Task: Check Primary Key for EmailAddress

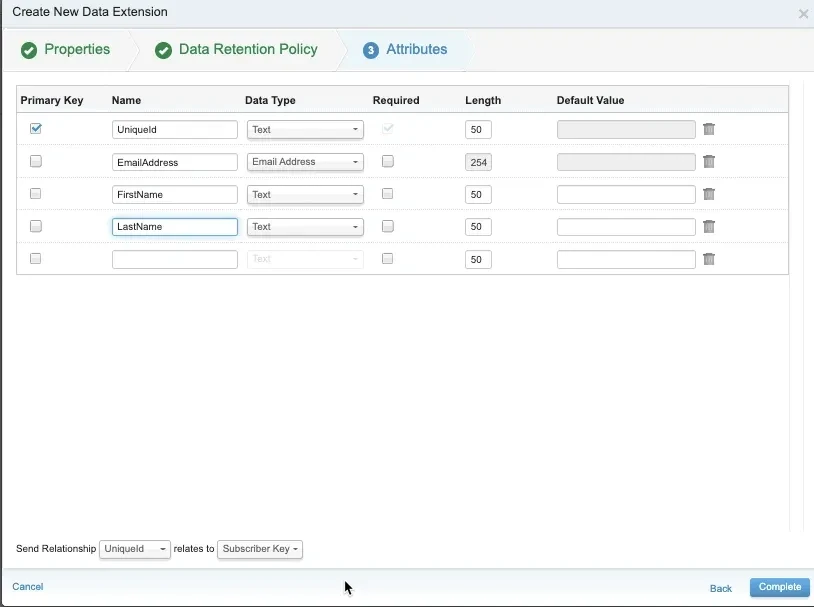Action: point(35,161)
